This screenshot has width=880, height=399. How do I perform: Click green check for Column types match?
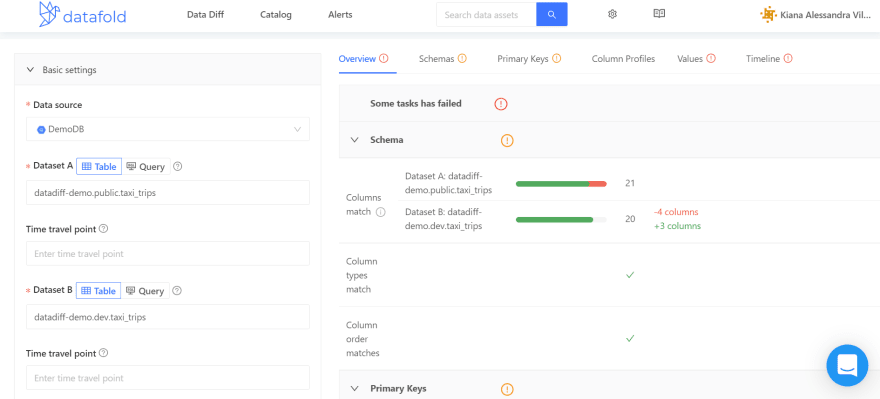pos(630,275)
